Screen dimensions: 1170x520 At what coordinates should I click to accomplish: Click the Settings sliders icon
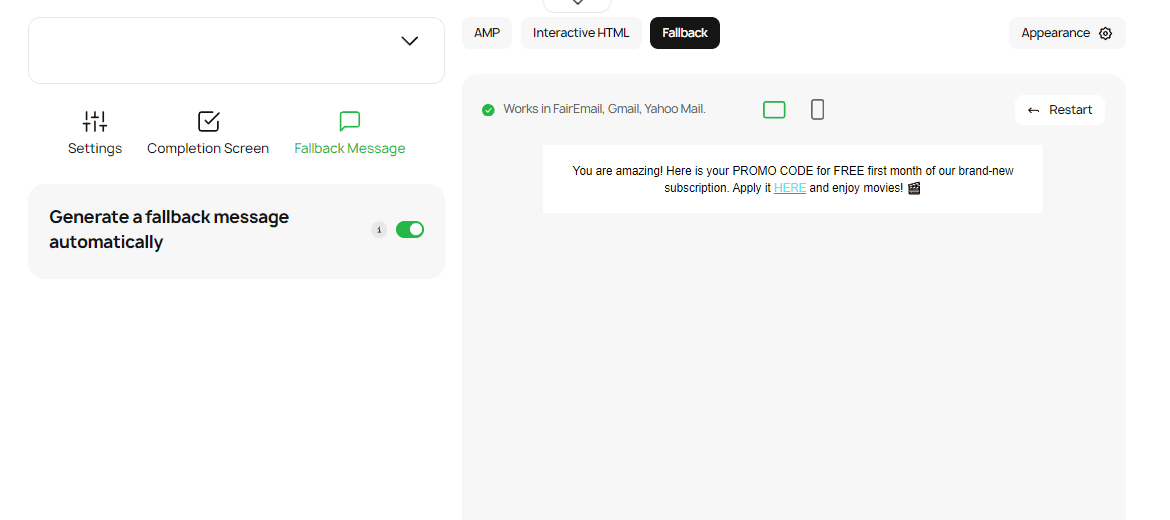tap(95, 122)
